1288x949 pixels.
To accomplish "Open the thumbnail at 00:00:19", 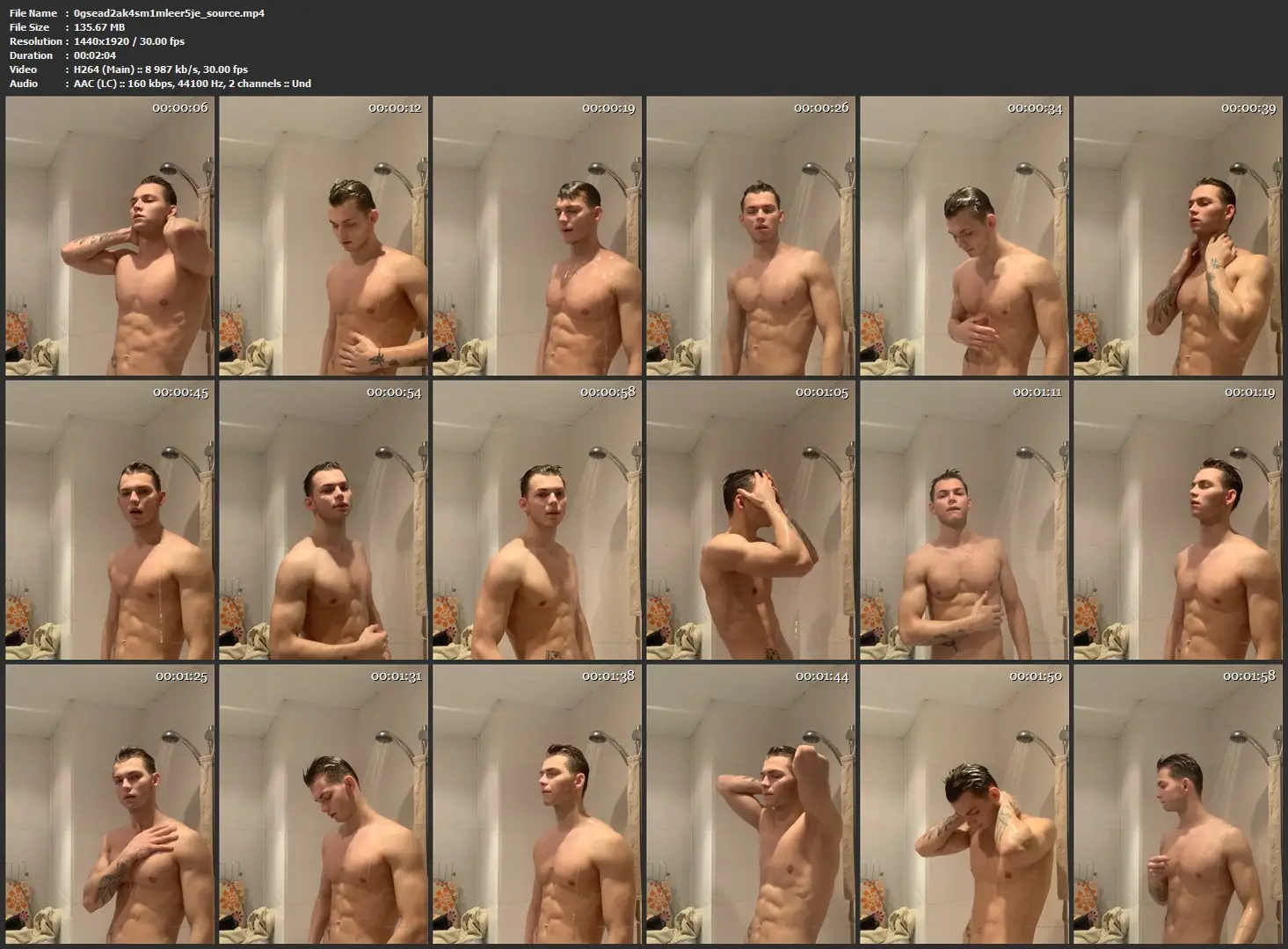I will (x=537, y=236).
